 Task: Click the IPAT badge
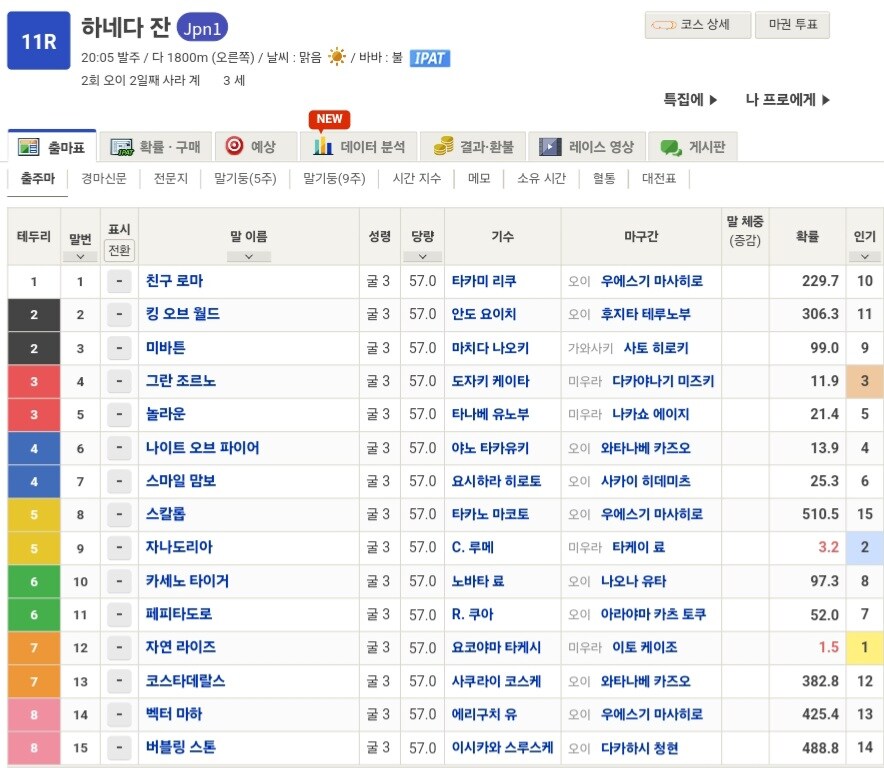click(428, 59)
